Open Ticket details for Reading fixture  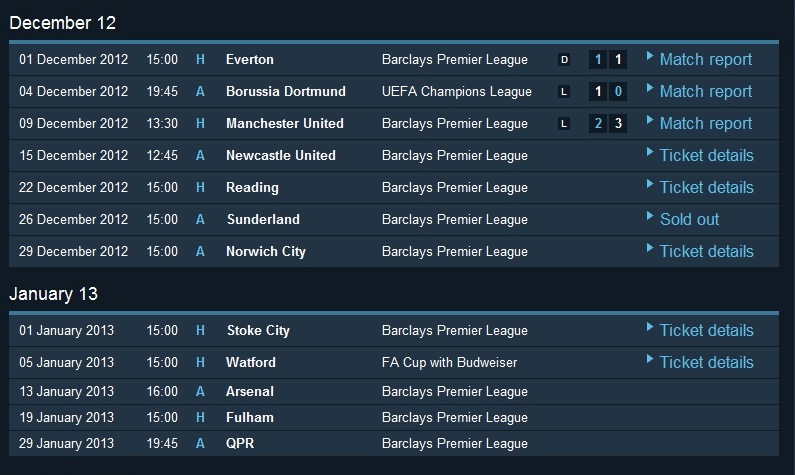[706, 187]
